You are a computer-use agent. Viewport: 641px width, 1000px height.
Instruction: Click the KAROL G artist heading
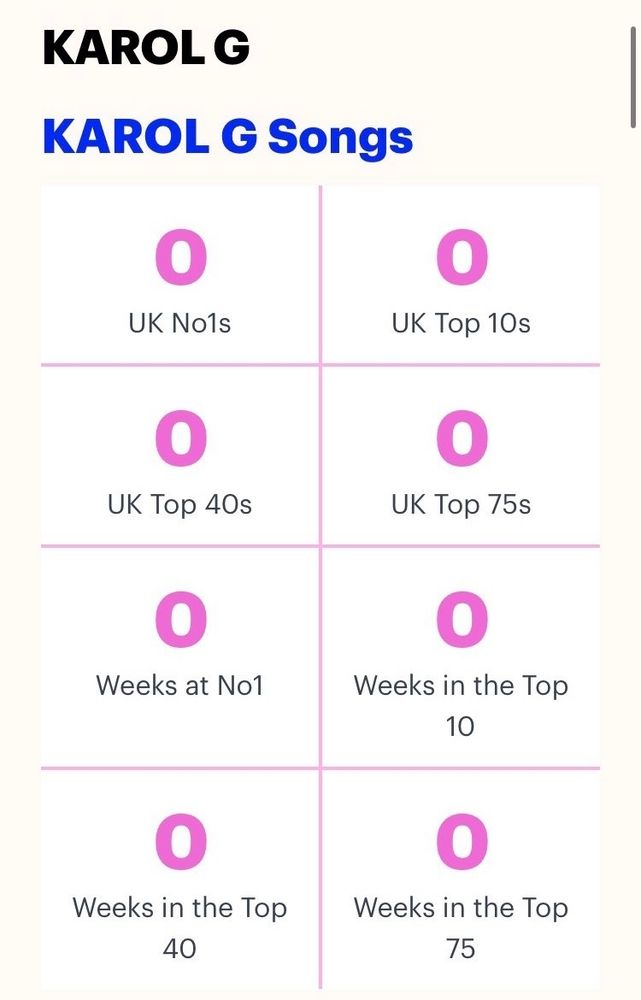point(146,48)
